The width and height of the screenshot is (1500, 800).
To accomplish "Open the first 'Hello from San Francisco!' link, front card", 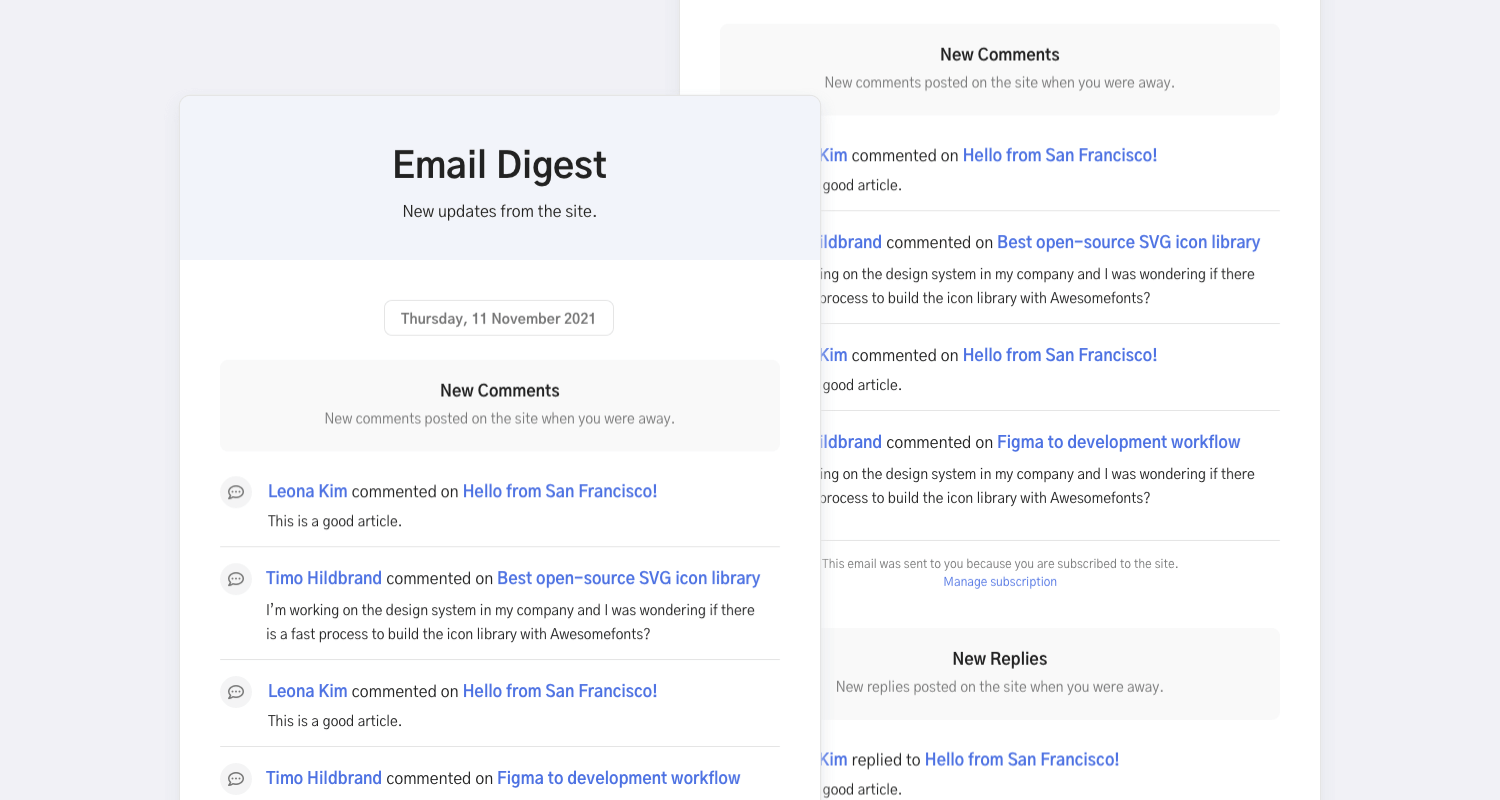I will click(560, 491).
